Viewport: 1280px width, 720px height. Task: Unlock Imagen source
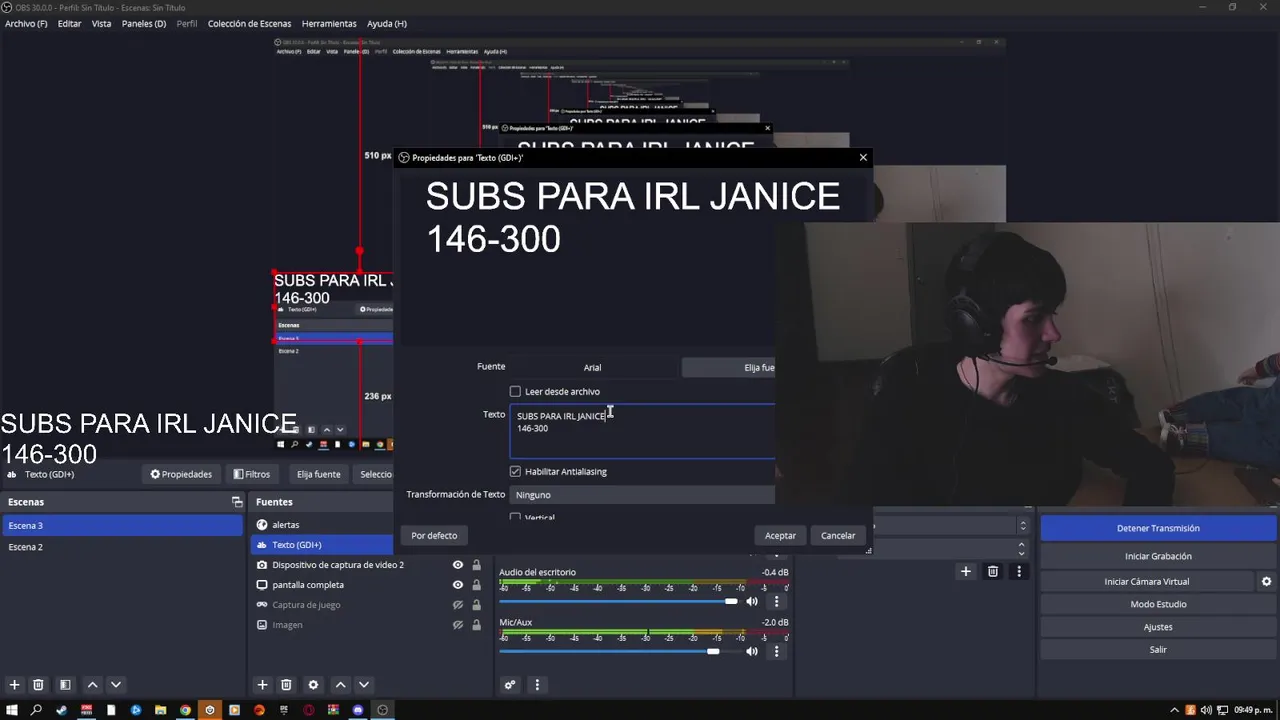point(476,625)
